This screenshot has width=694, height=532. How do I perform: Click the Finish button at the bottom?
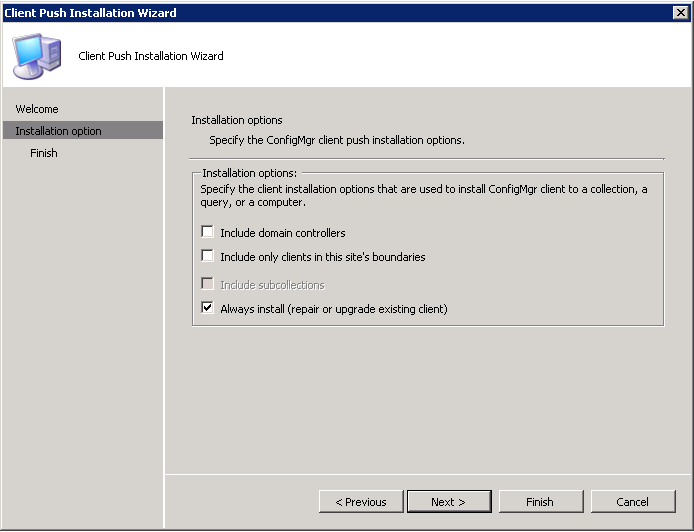541,501
